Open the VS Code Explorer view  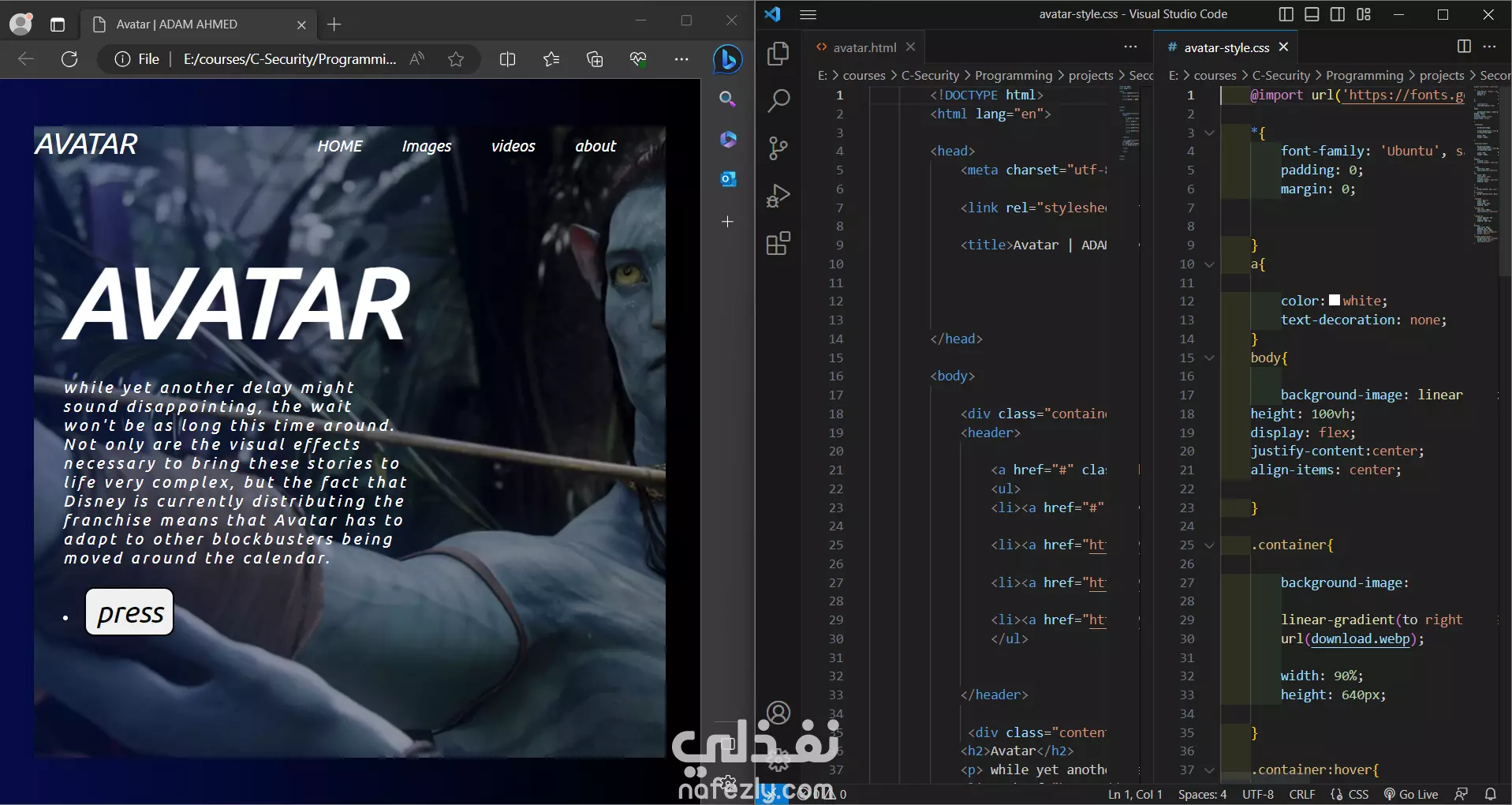point(778,54)
